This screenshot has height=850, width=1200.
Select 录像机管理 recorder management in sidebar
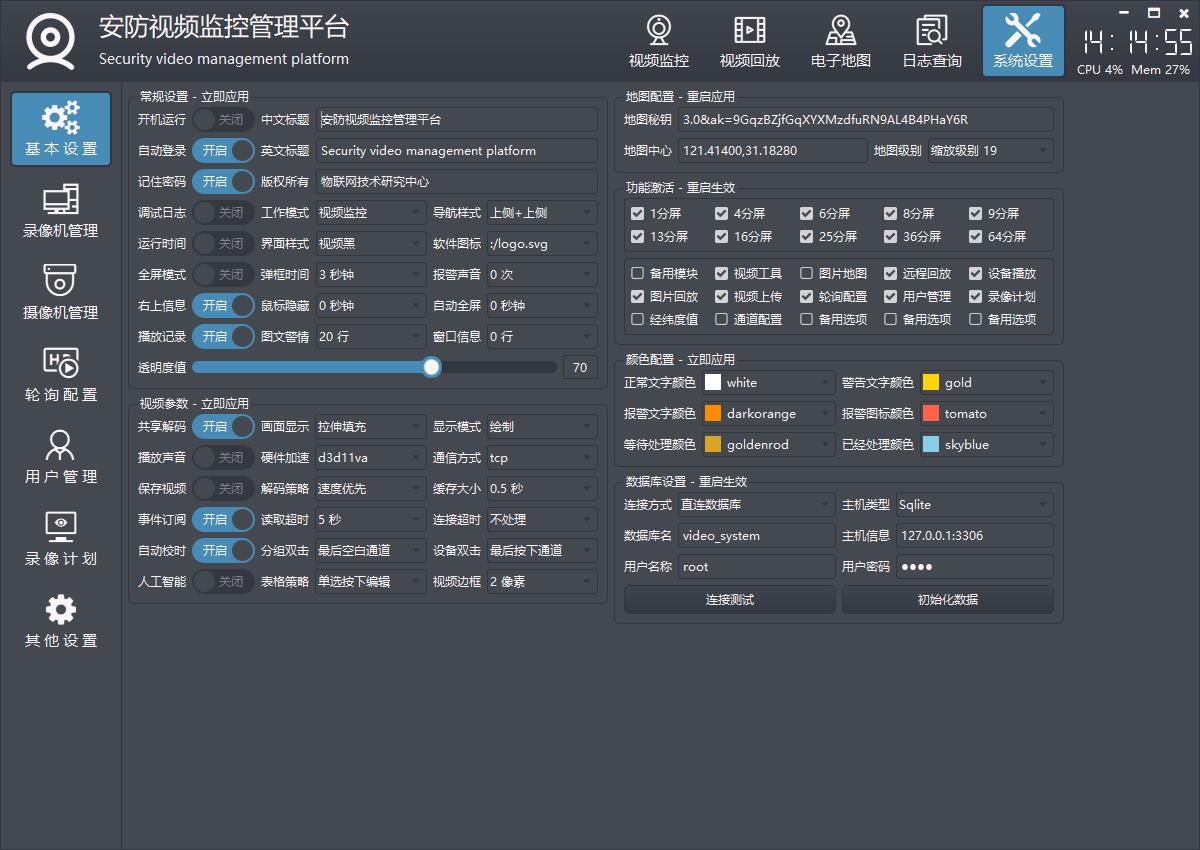(x=61, y=212)
